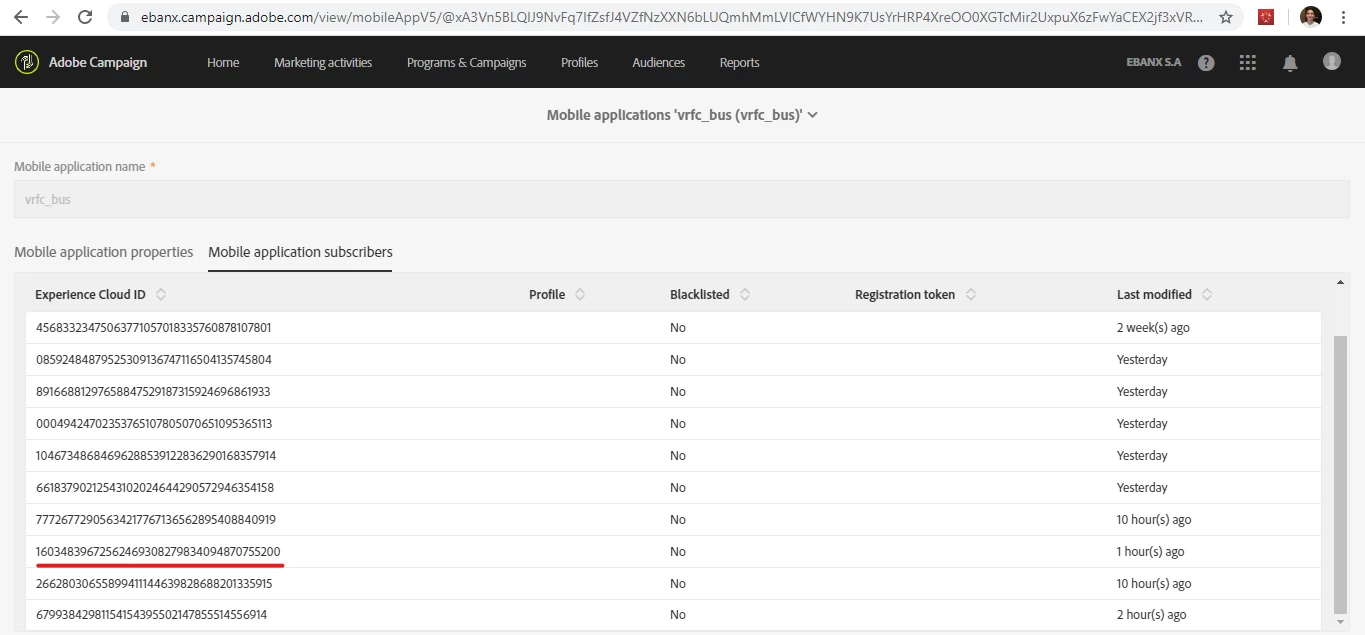Switch to Mobile application properties tab

(x=103, y=252)
